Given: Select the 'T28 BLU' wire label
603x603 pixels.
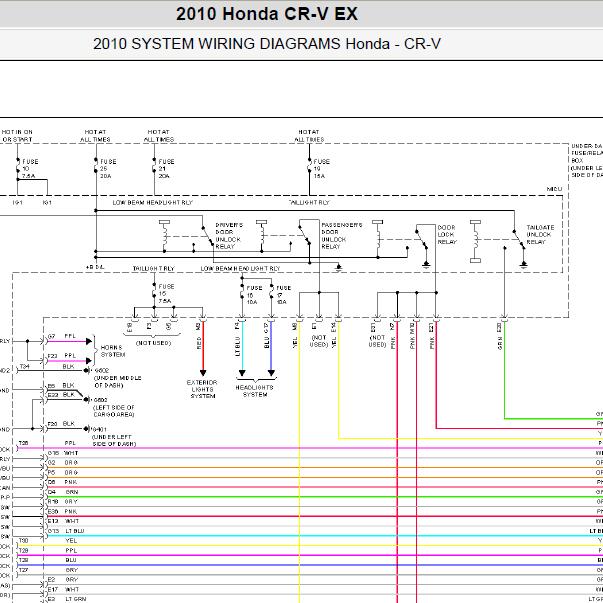Looking at the screenshot, I should tap(48, 560).
